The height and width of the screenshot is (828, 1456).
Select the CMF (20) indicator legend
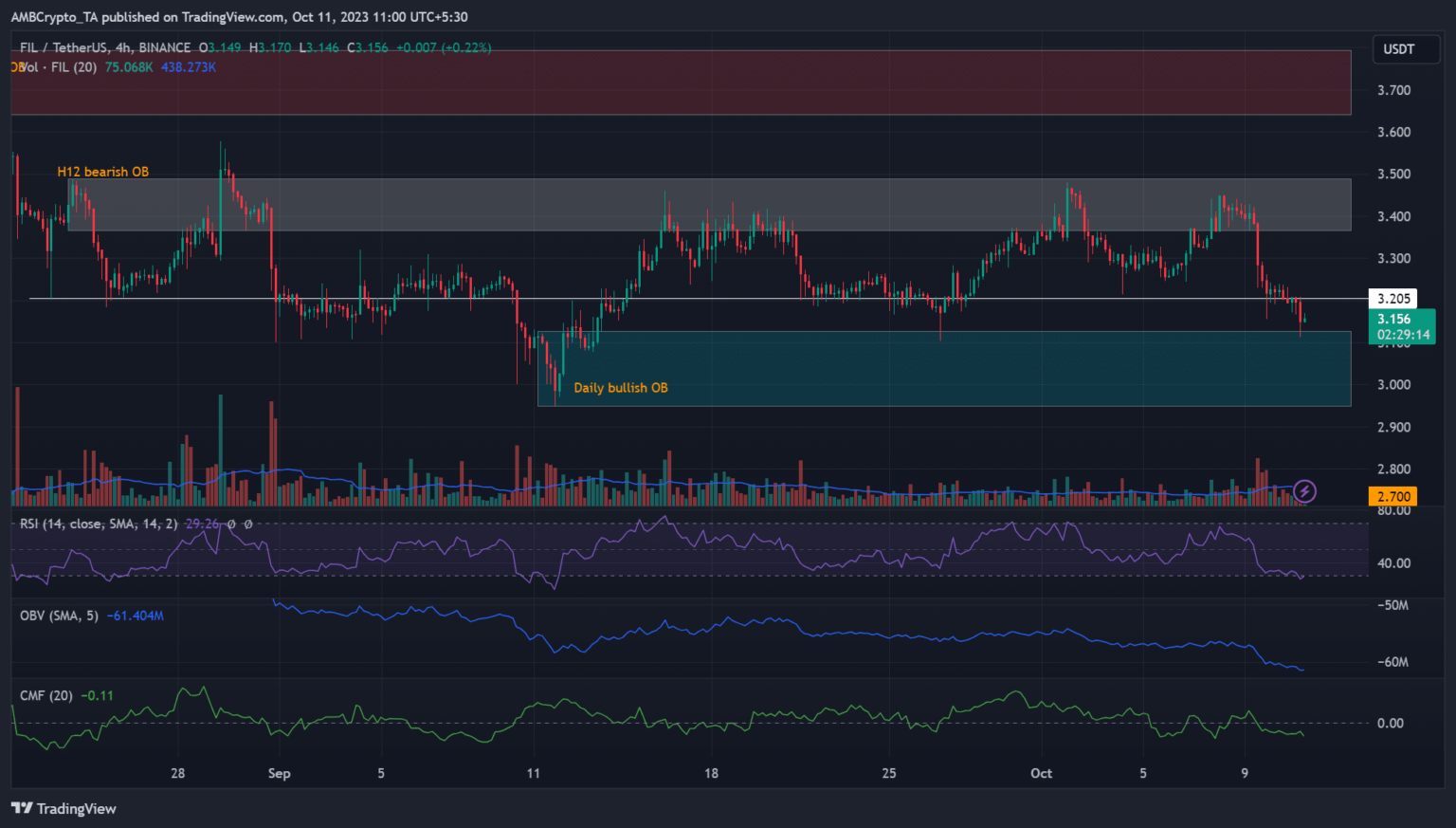coord(45,695)
